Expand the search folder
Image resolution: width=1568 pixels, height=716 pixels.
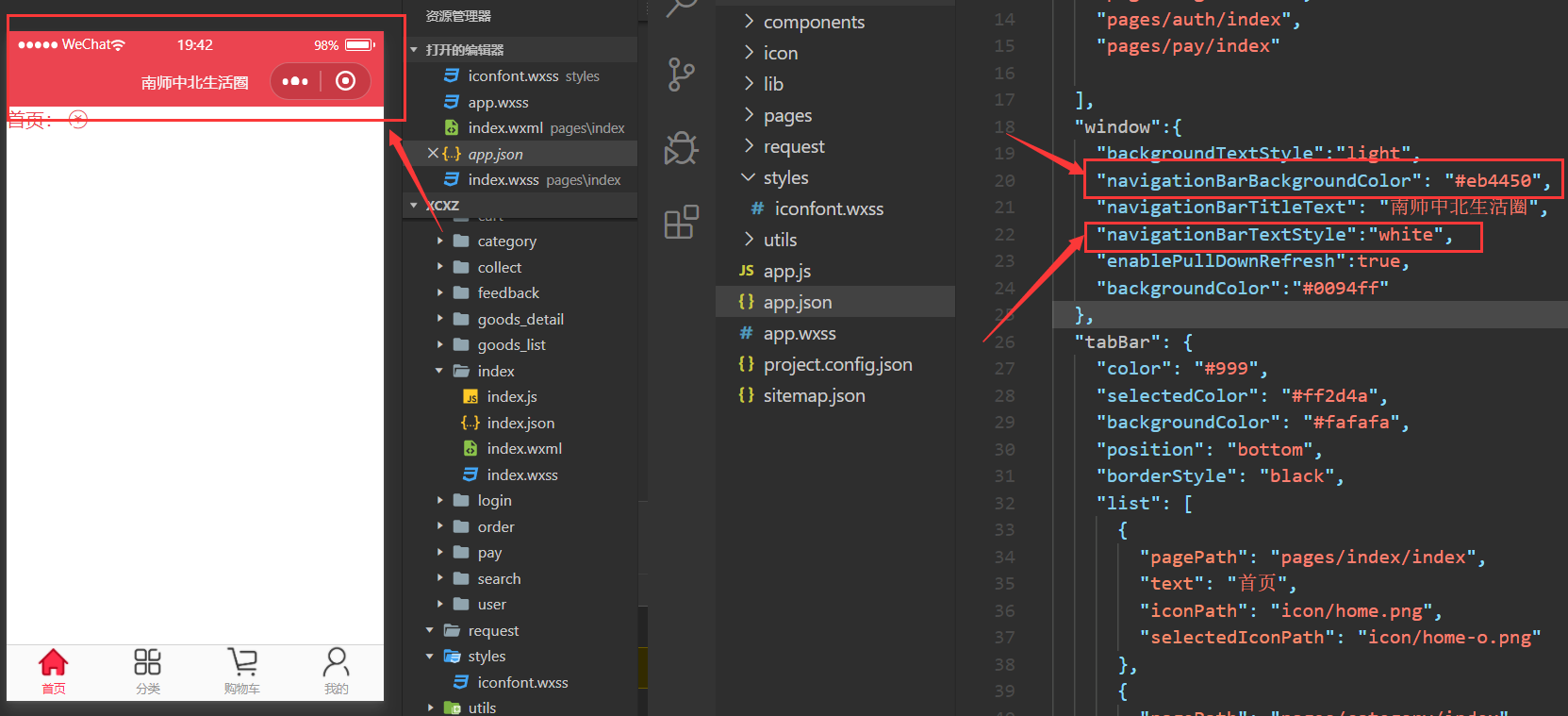pyautogui.click(x=439, y=578)
